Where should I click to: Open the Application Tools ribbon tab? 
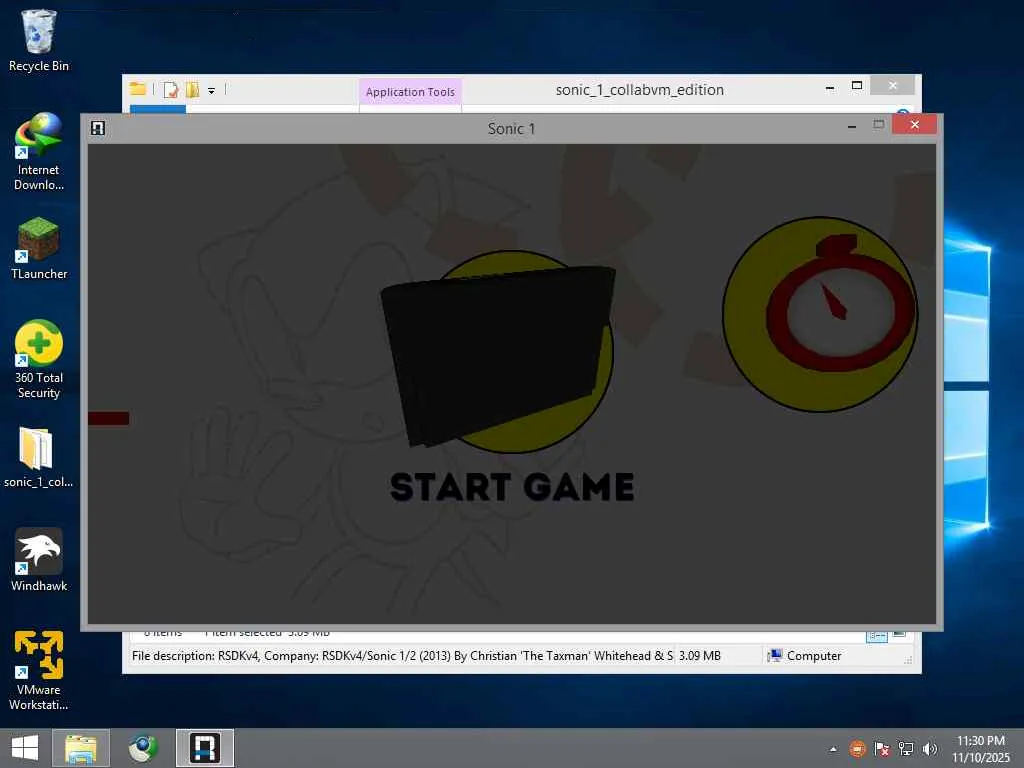pos(410,92)
